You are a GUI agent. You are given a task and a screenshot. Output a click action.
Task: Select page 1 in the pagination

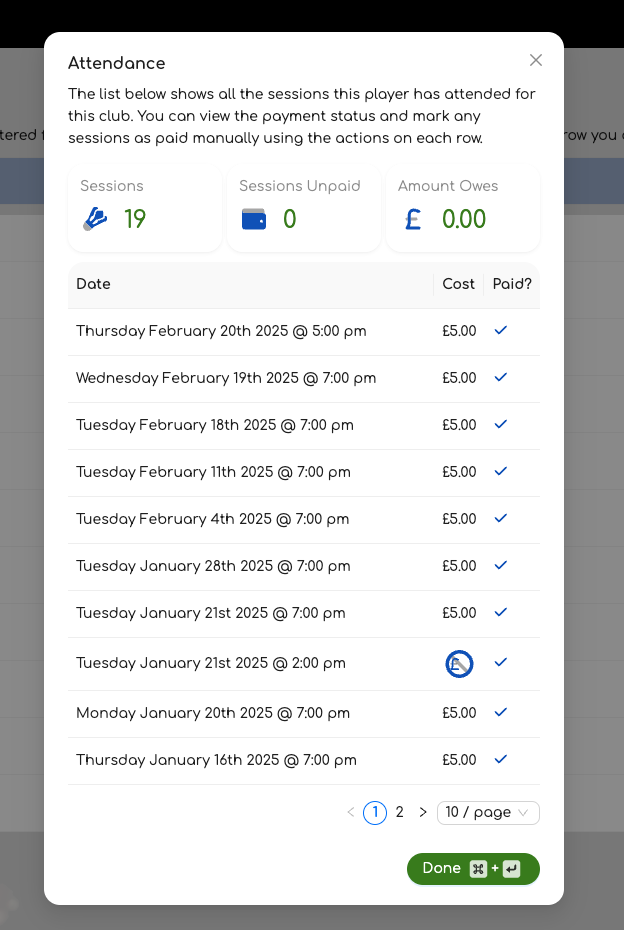(375, 812)
